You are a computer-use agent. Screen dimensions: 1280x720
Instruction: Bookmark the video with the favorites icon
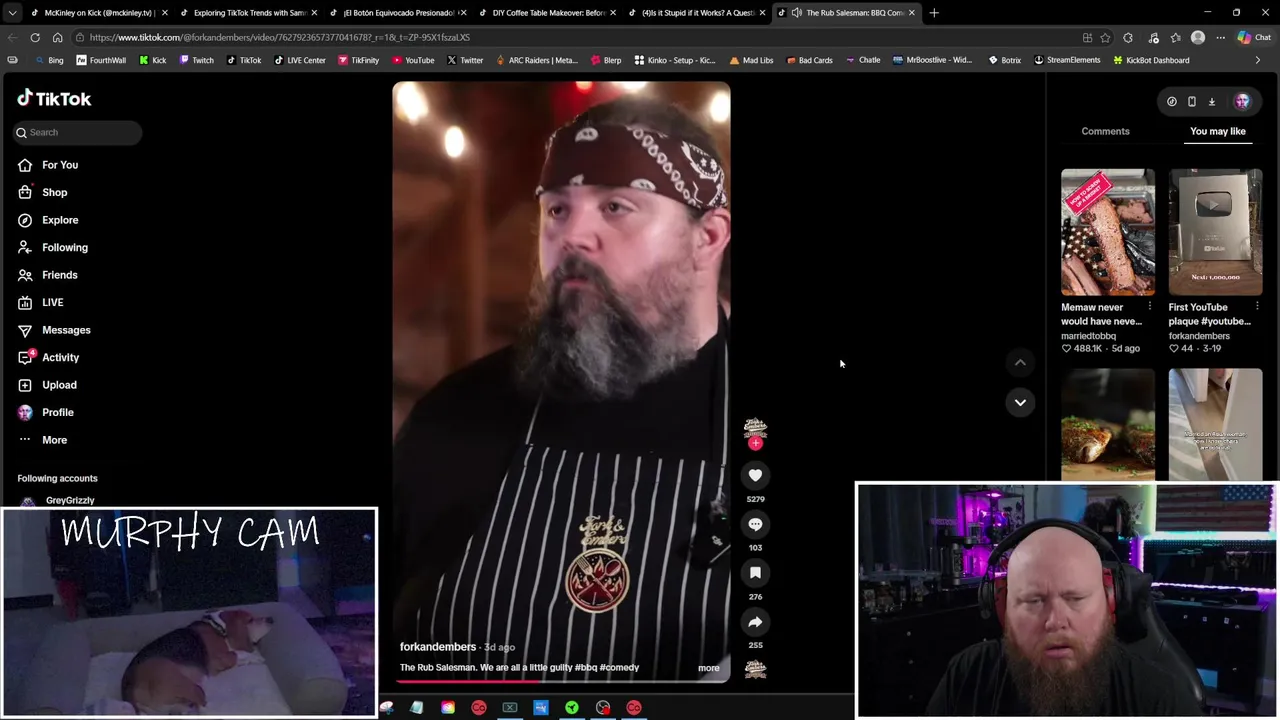[x=755, y=573]
